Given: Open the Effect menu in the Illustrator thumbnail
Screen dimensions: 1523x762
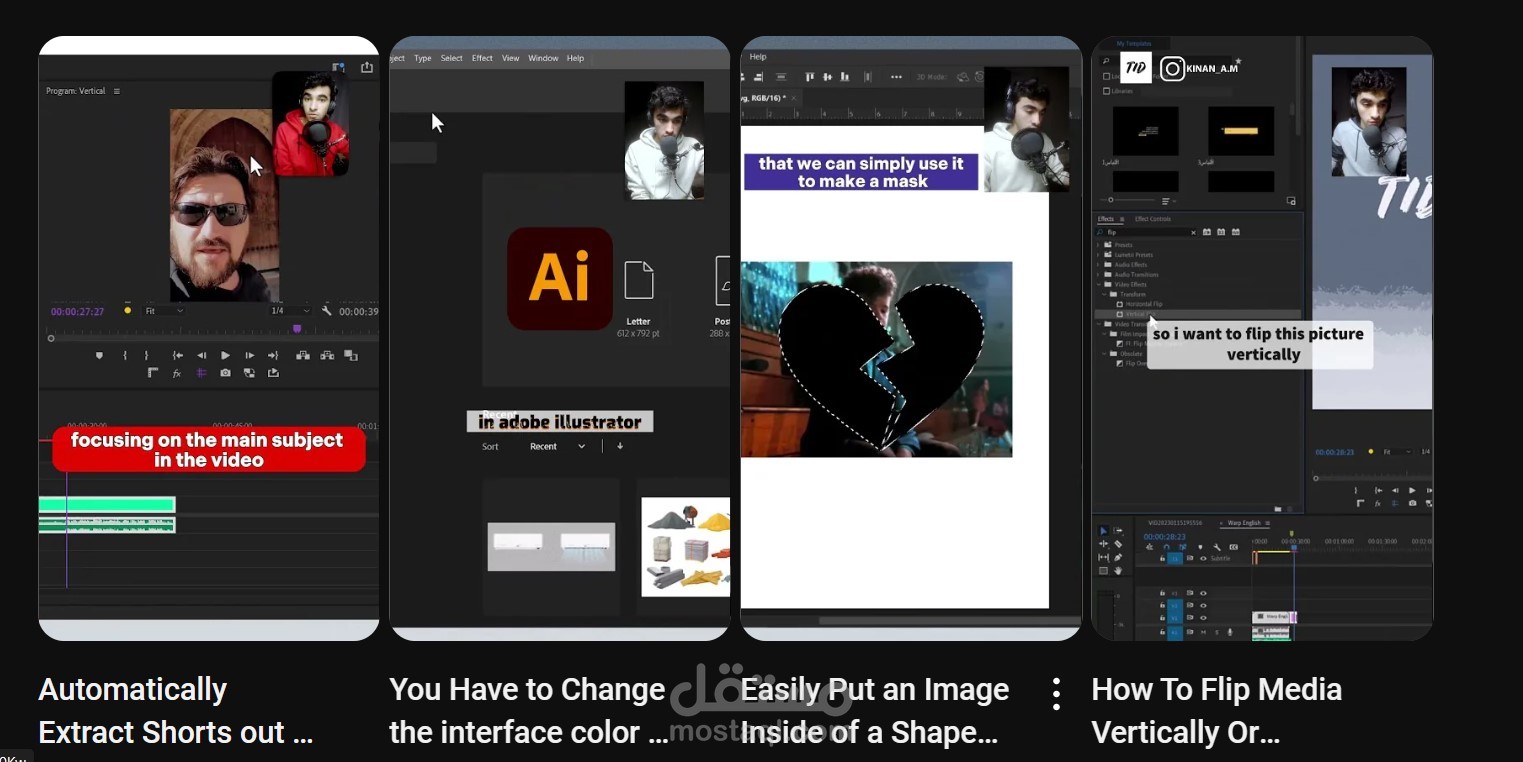Looking at the screenshot, I should tap(482, 58).
